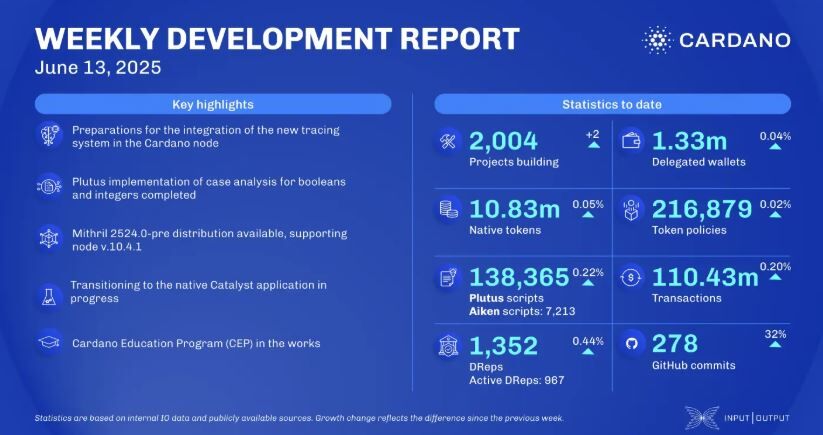The height and width of the screenshot is (435, 823).
Task: Click the Delegated wallets wallet icon
Action: click(631, 141)
